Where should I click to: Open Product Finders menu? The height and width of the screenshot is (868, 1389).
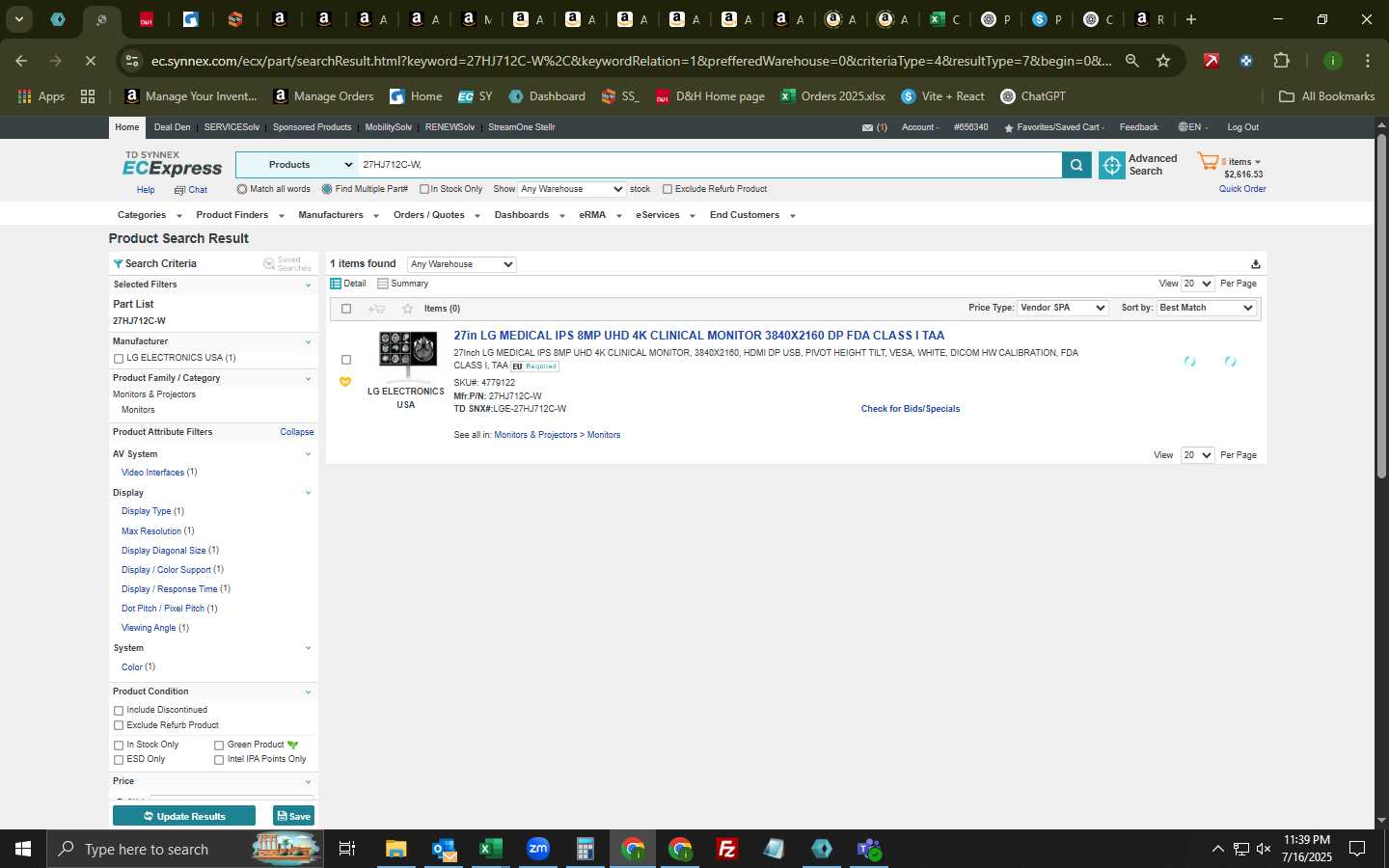click(x=240, y=215)
